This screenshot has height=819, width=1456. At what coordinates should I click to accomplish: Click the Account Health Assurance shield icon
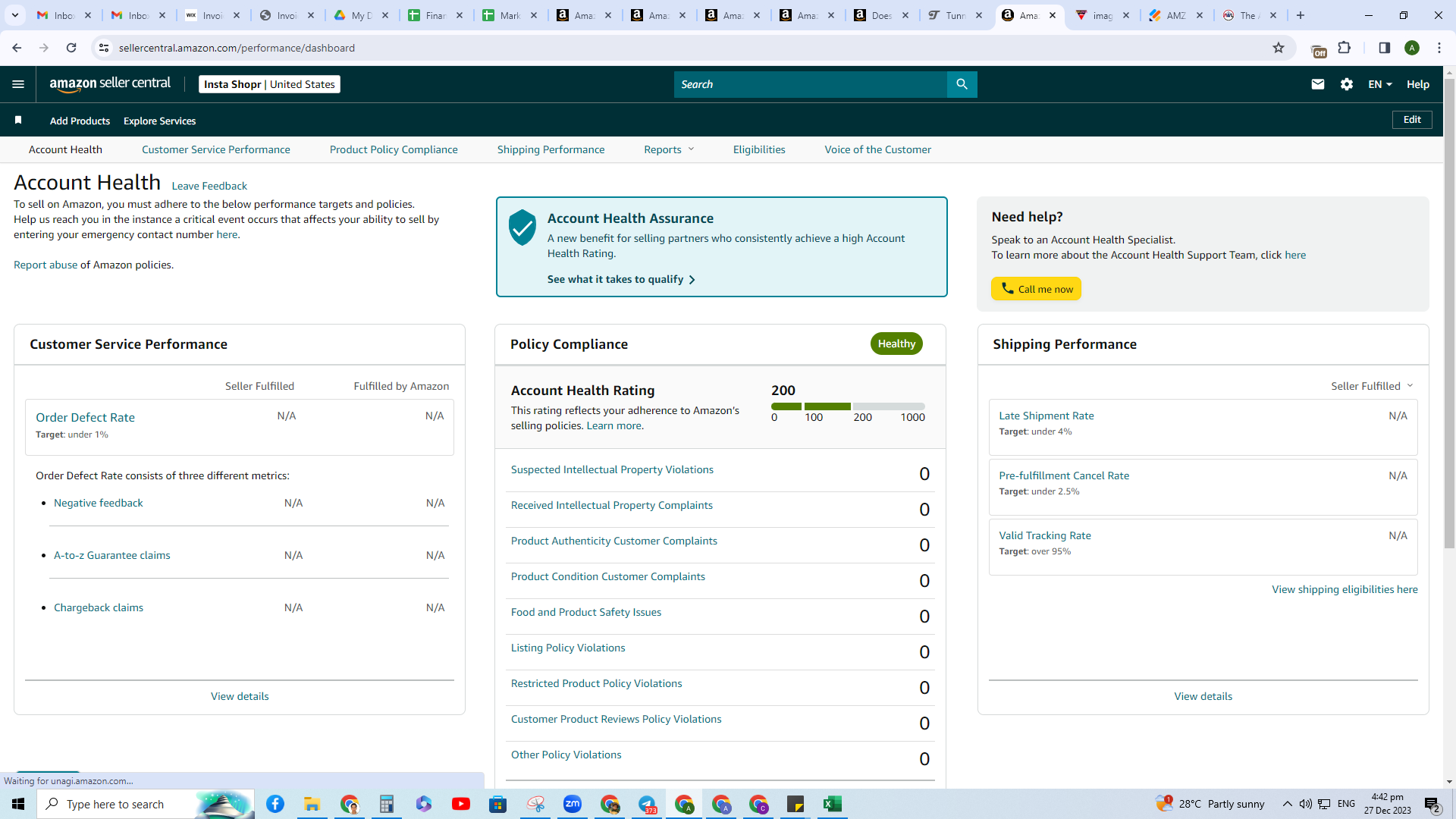(522, 227)
